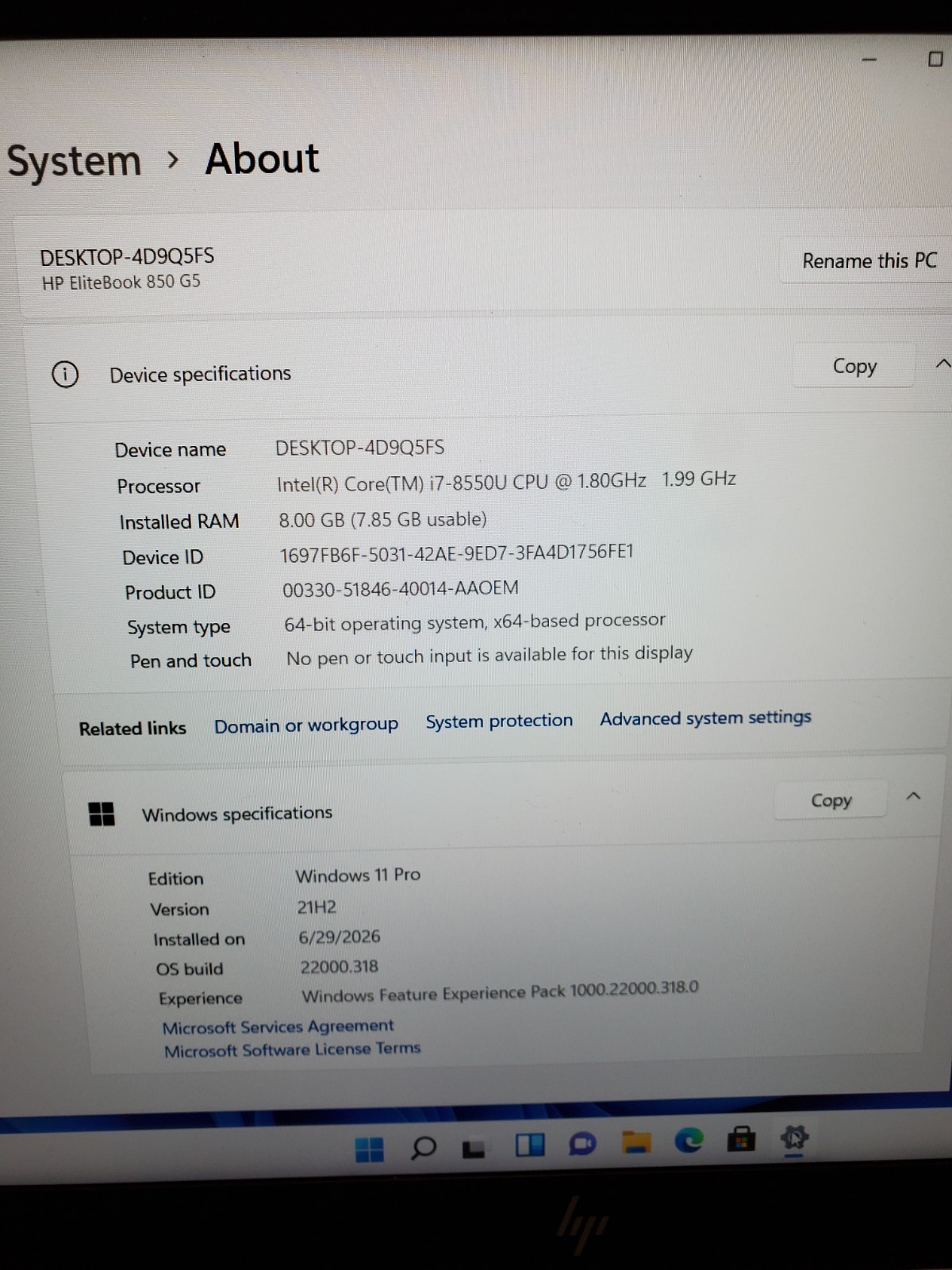The width and height of the screenshot is (952, 1270).
Task: Click the Related links label
Action: point(132,728)
